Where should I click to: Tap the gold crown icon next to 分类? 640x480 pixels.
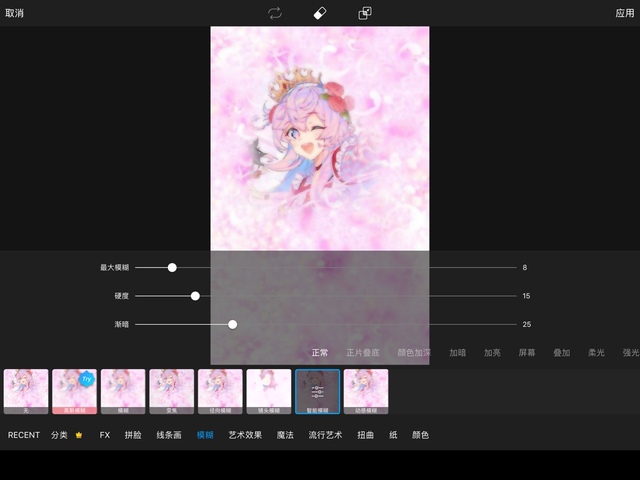point(79,435)
